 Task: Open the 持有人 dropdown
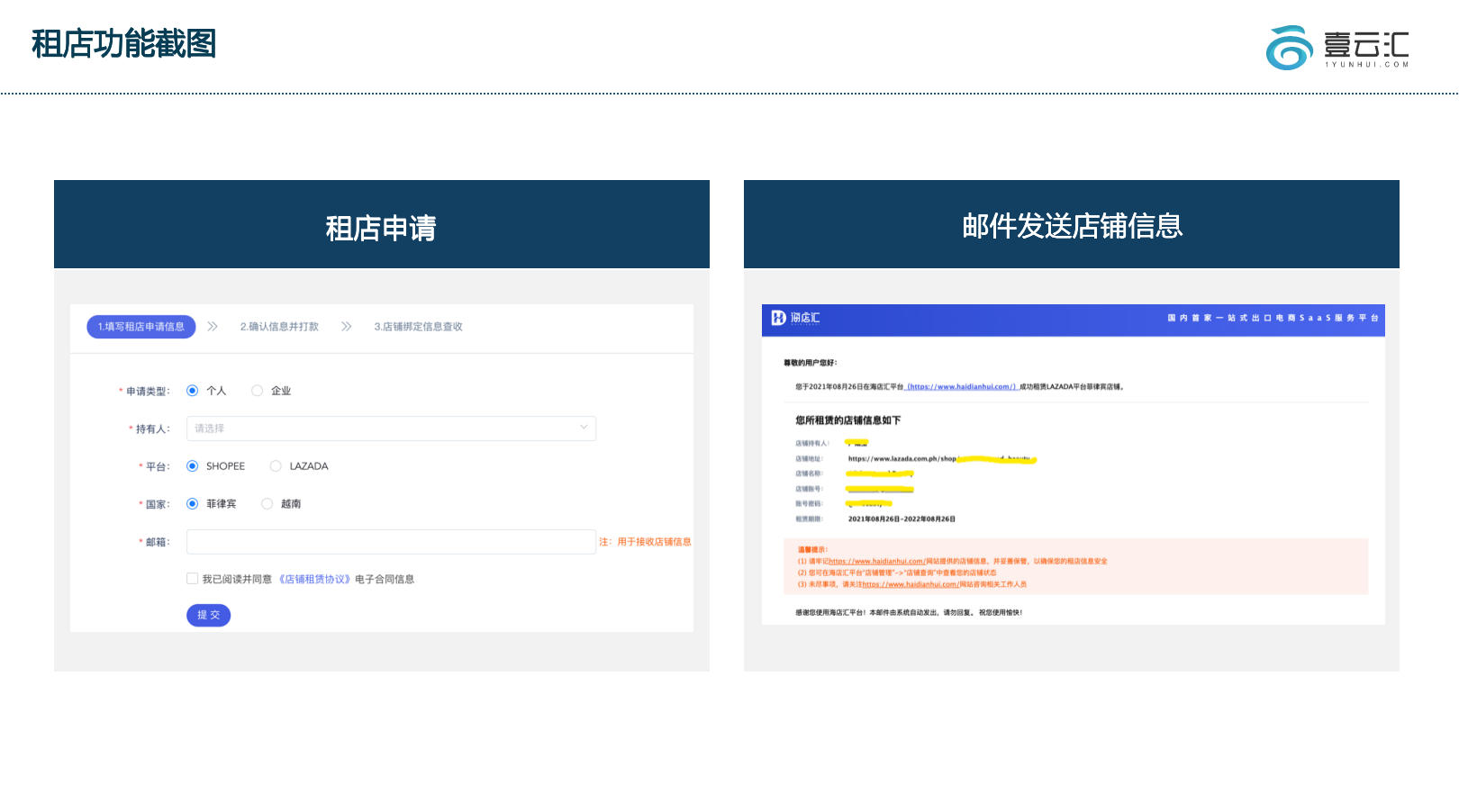click(391, 429)
